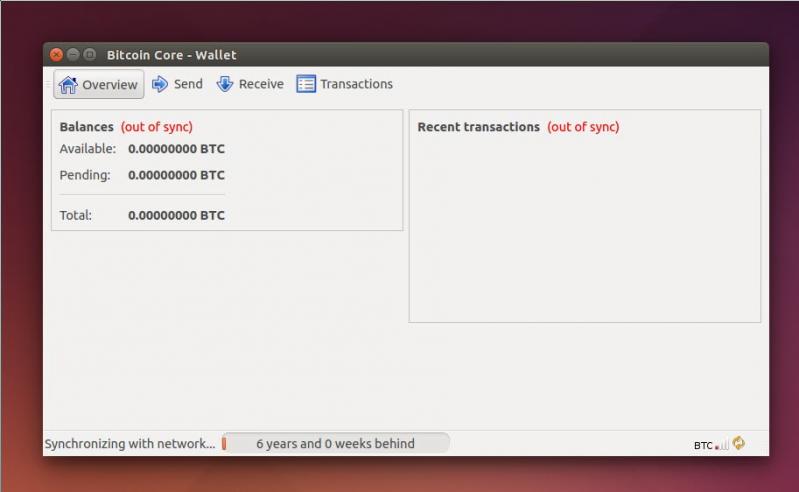Open Send via its blue arrow icon

point(160,85)
